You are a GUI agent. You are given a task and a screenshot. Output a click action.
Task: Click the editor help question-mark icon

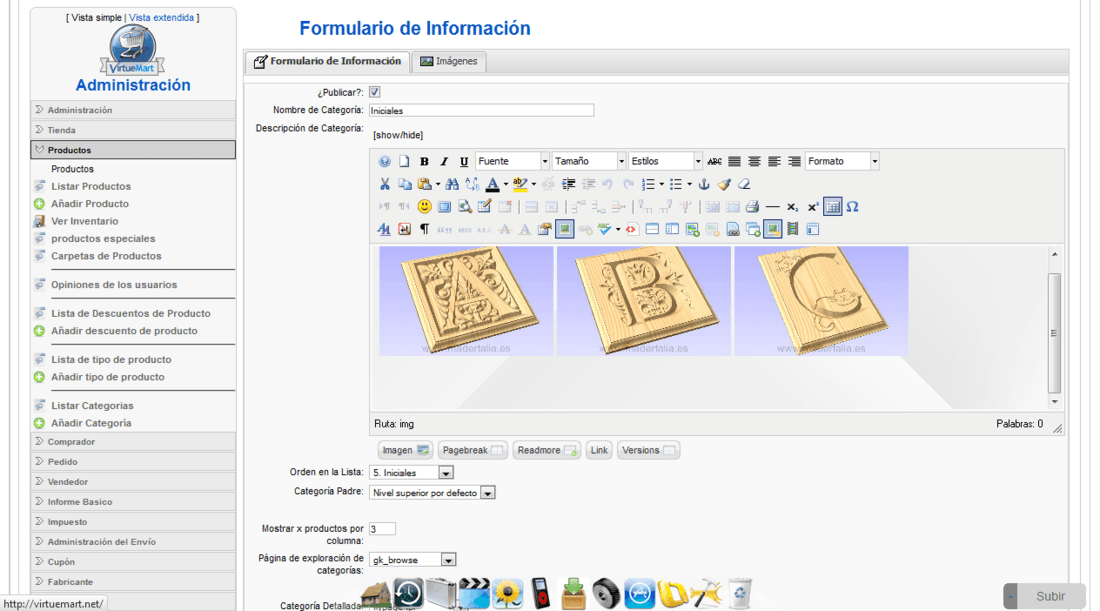(x=384, y=161)
